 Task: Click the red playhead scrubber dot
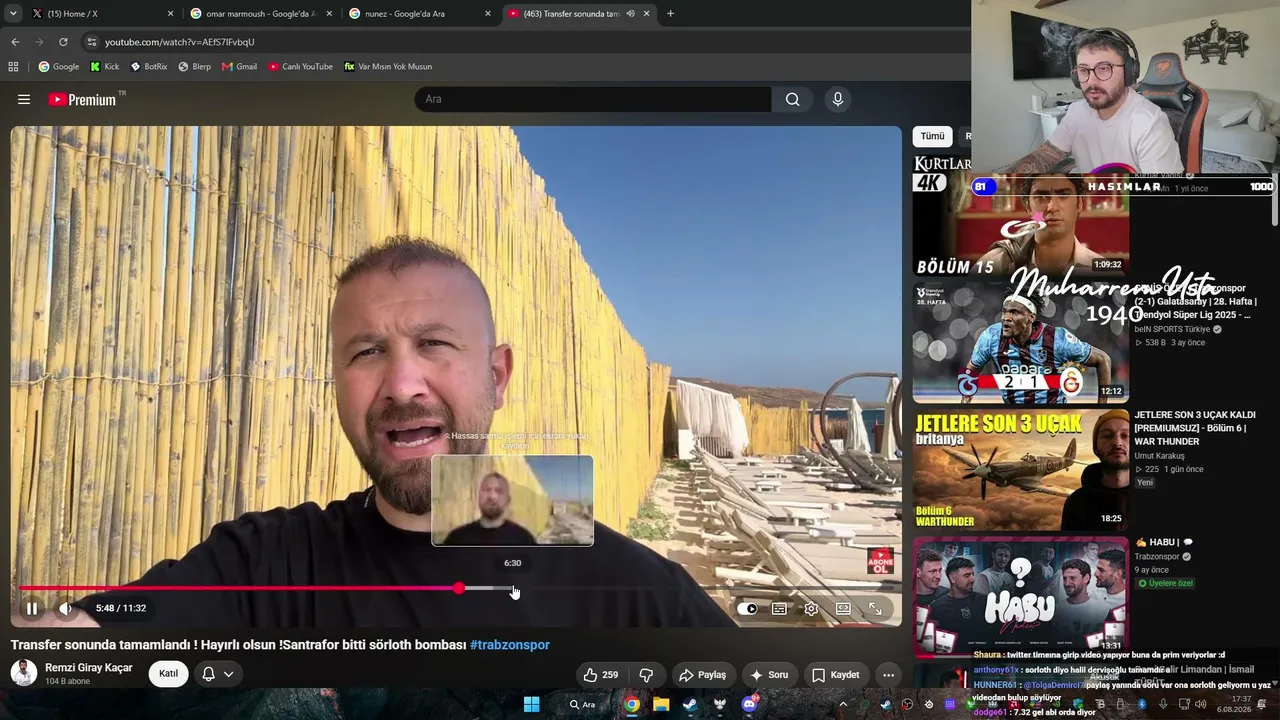coord(458,588)
